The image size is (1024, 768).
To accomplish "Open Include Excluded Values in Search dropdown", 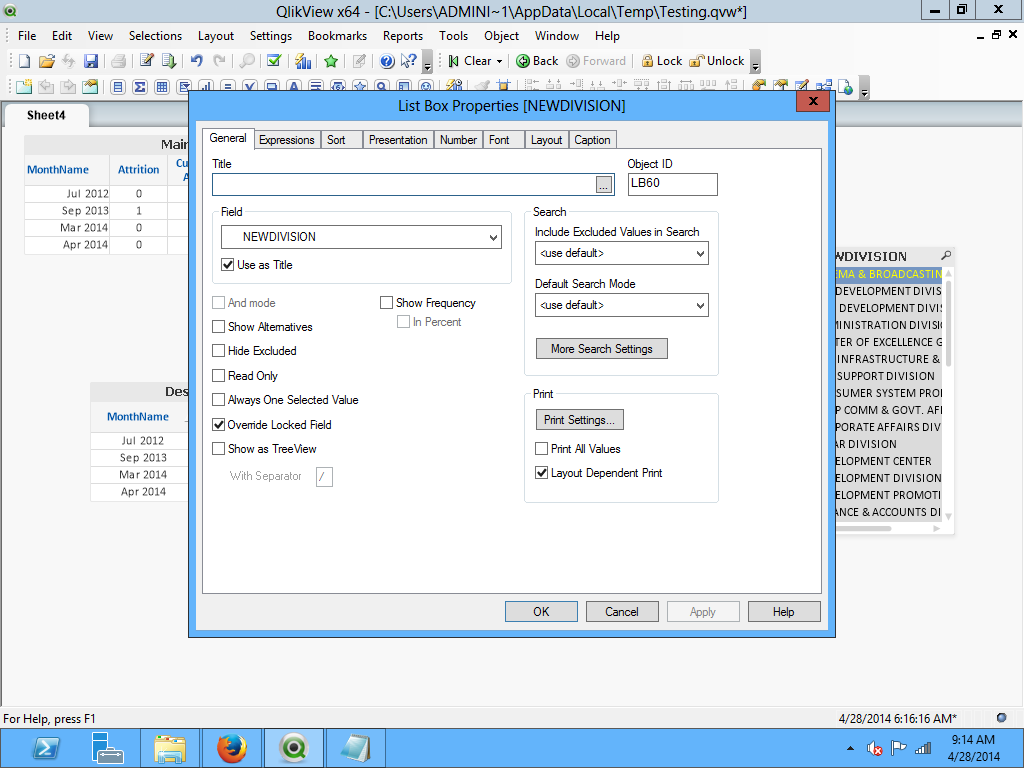I will 698,254.
